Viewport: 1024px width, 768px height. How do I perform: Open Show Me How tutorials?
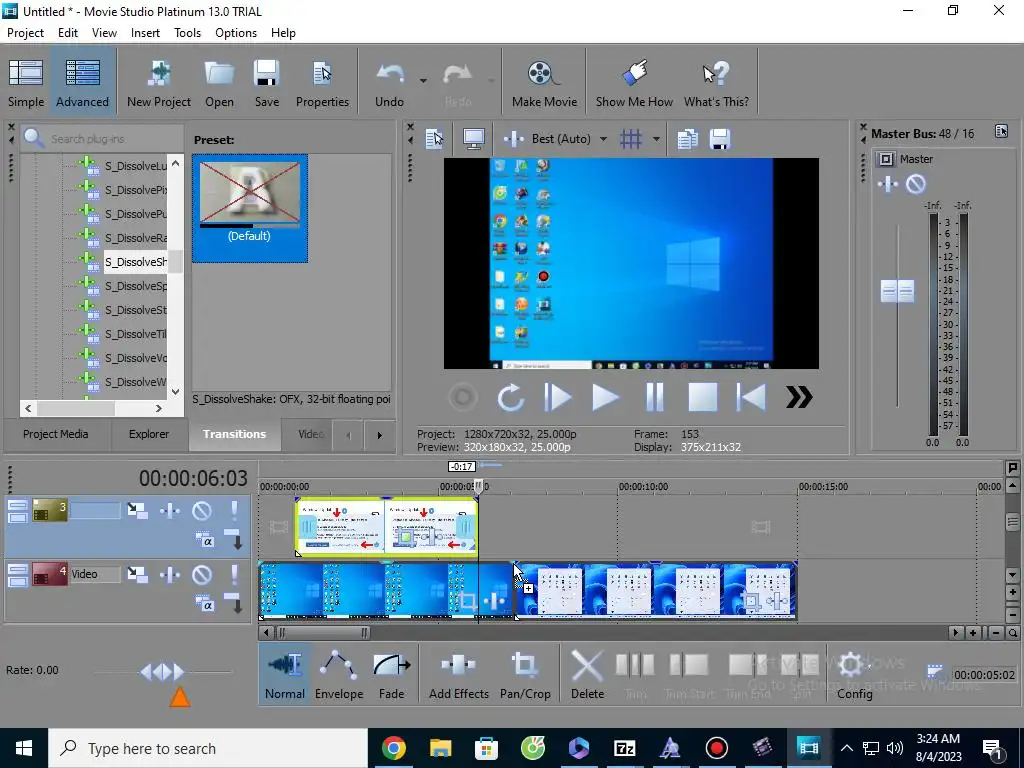pyautogui.click(x=633, y=83)
